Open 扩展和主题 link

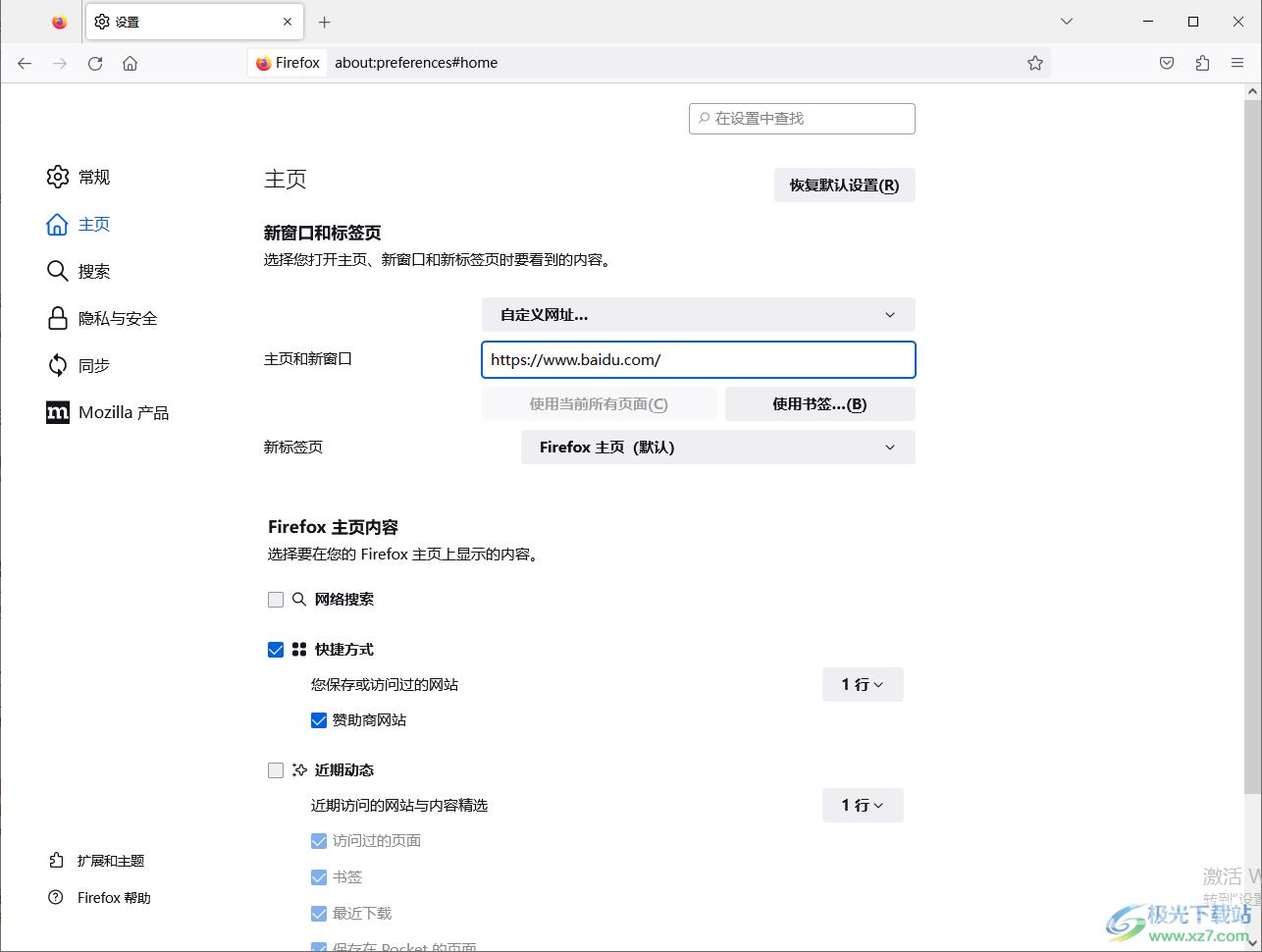[97, 861]
